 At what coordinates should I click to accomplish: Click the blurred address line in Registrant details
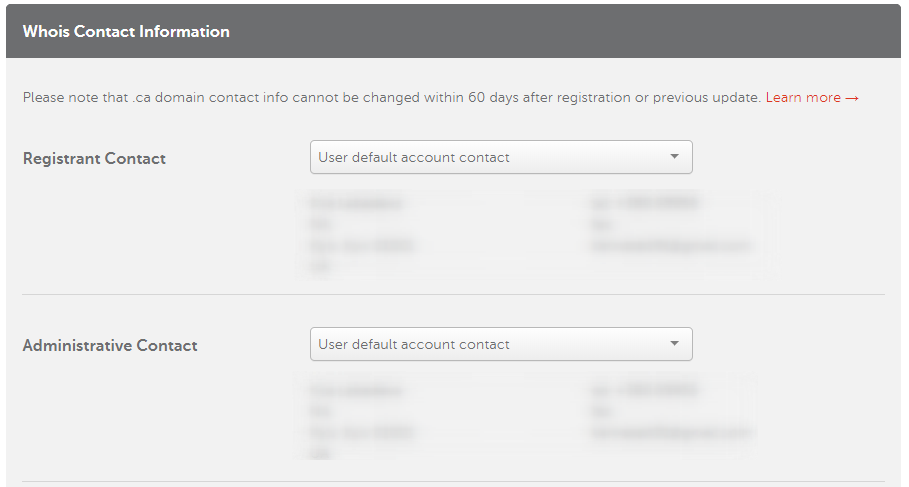coord(362,246)
